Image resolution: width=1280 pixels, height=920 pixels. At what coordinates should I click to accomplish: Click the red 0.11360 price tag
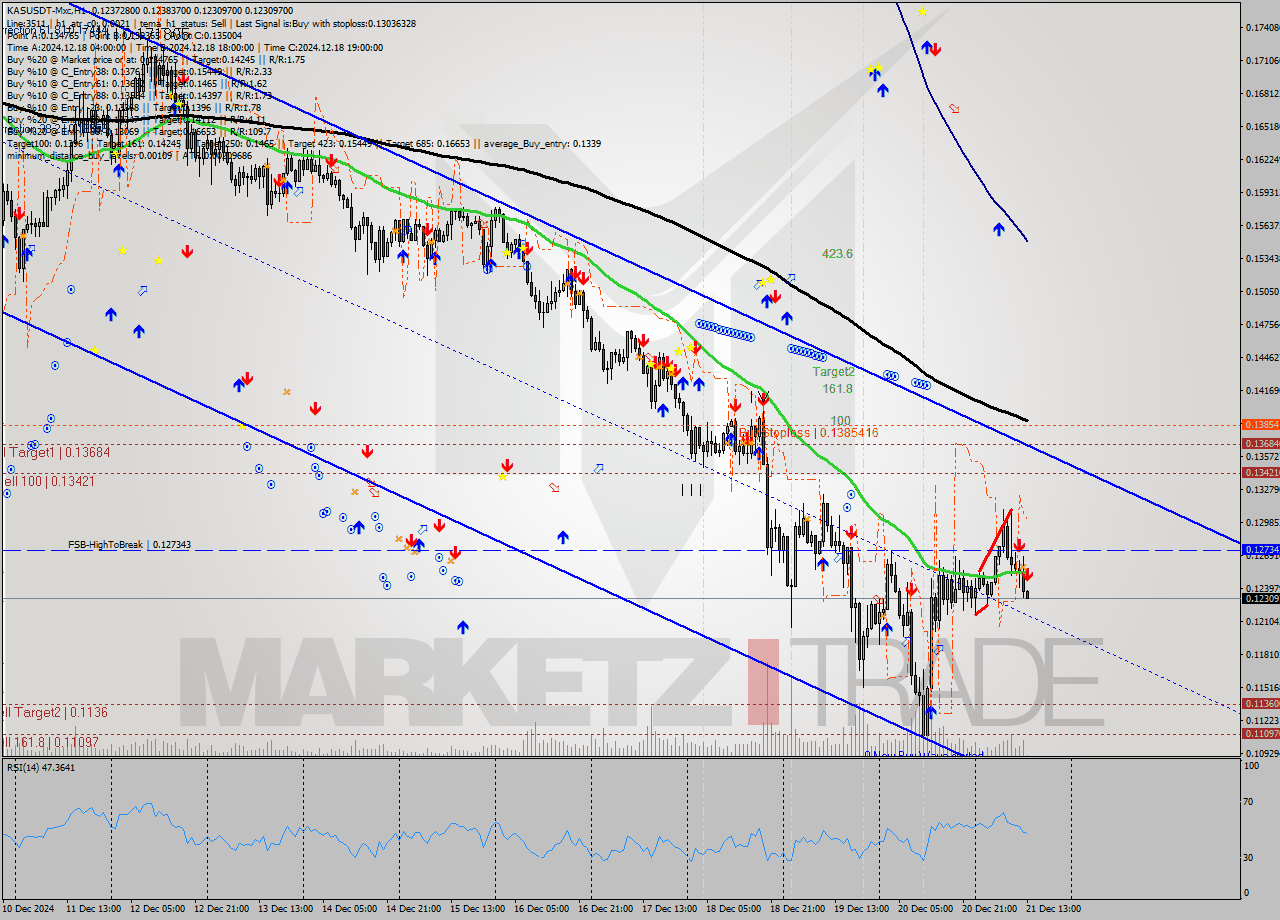[1260, 704]
